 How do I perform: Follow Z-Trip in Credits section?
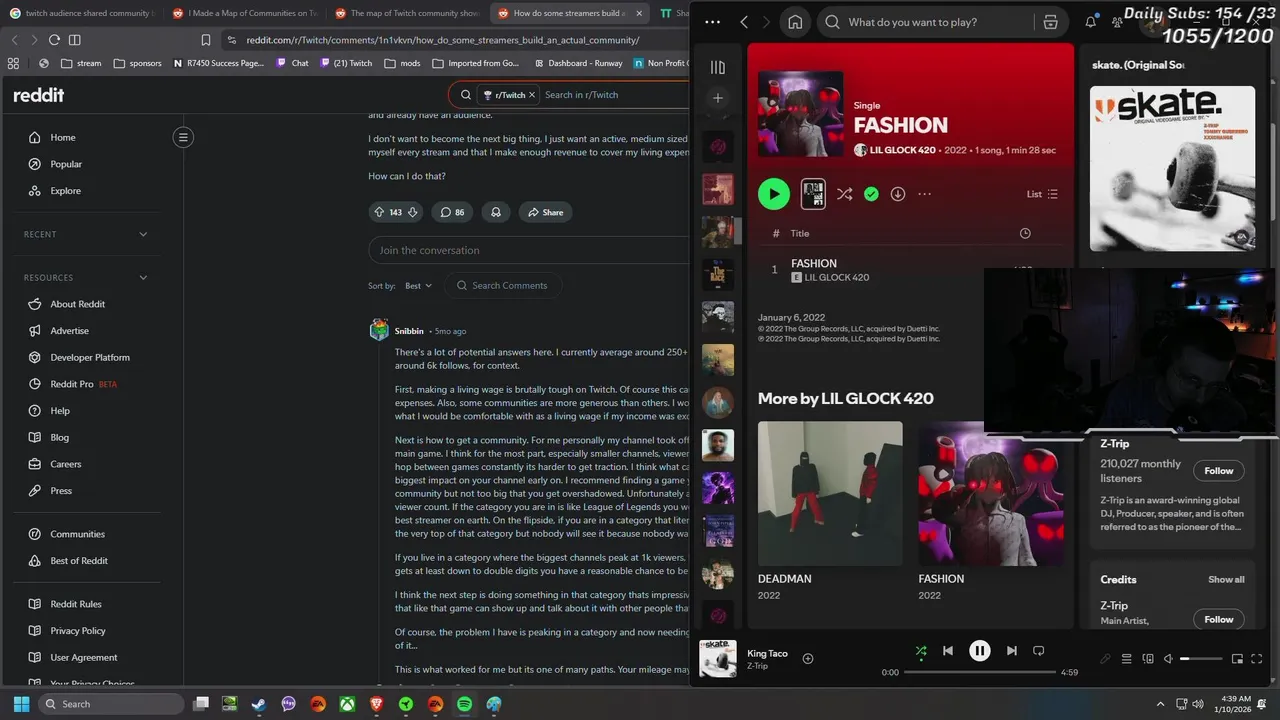pos(1218,619)
